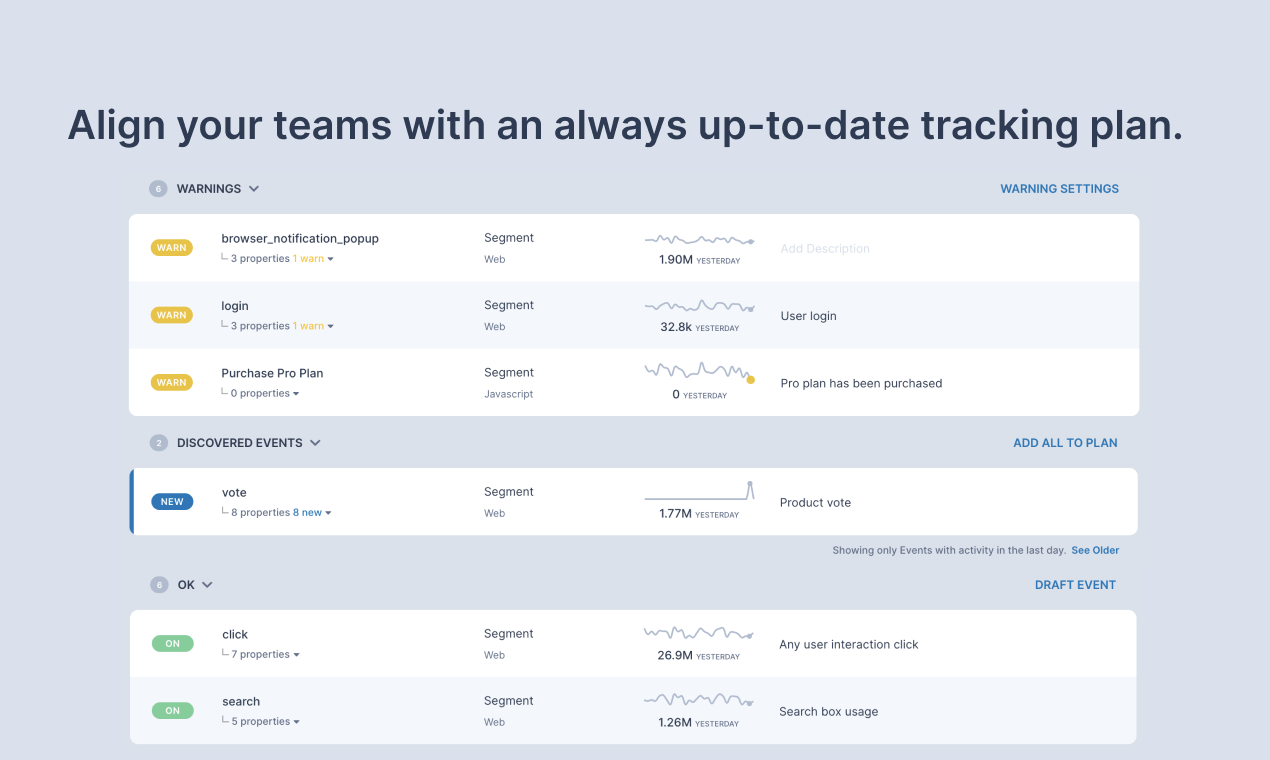
Task: Click the discovered events count badge
Action: (x=158, y=442)
